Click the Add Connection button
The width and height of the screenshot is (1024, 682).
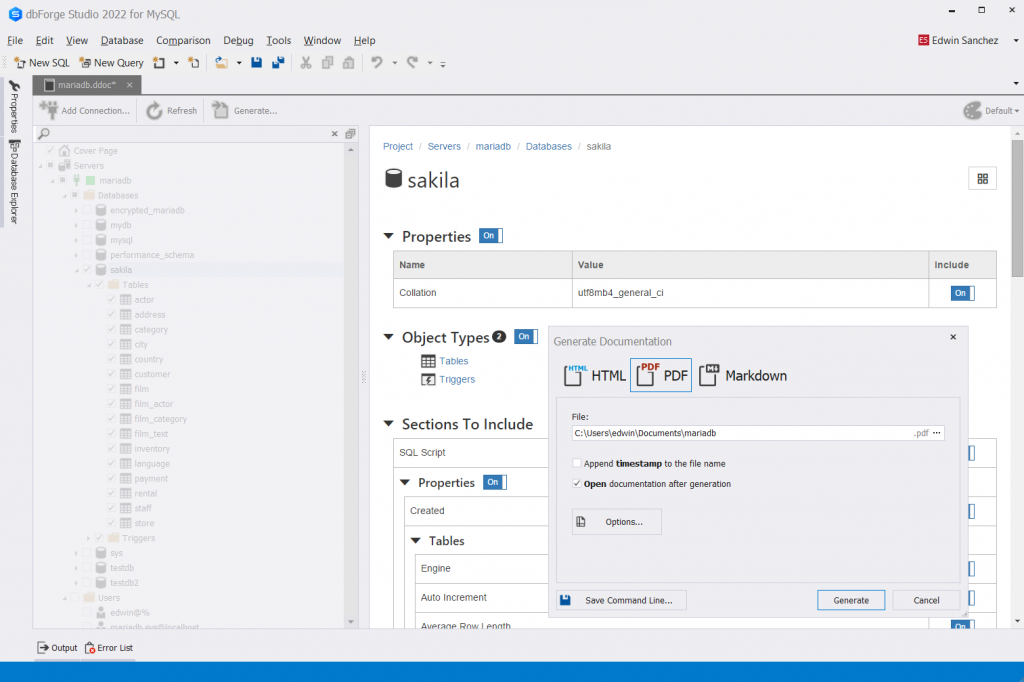pos(85,110)
